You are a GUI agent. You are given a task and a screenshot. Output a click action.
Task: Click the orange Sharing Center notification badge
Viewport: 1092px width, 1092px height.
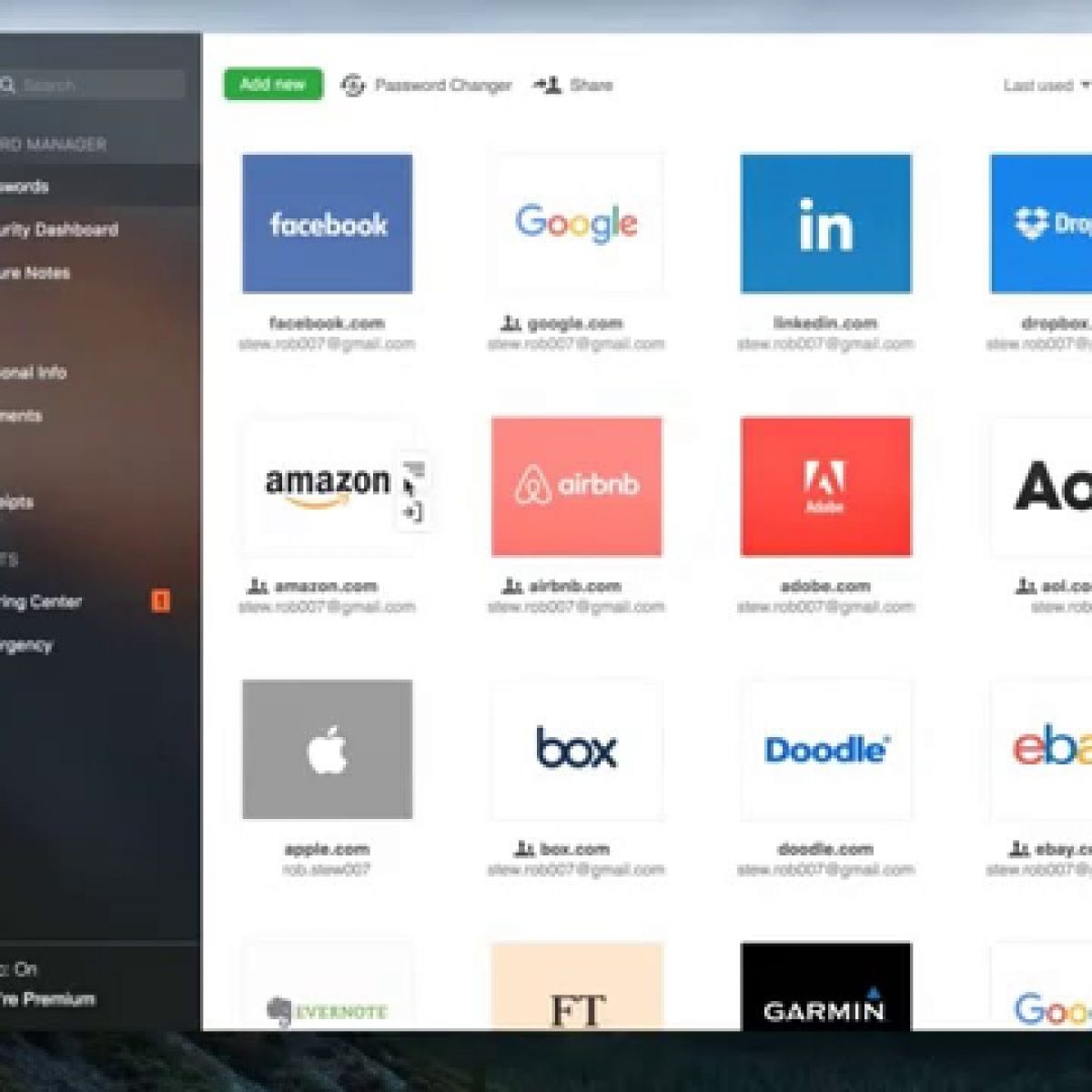[160, 601]
